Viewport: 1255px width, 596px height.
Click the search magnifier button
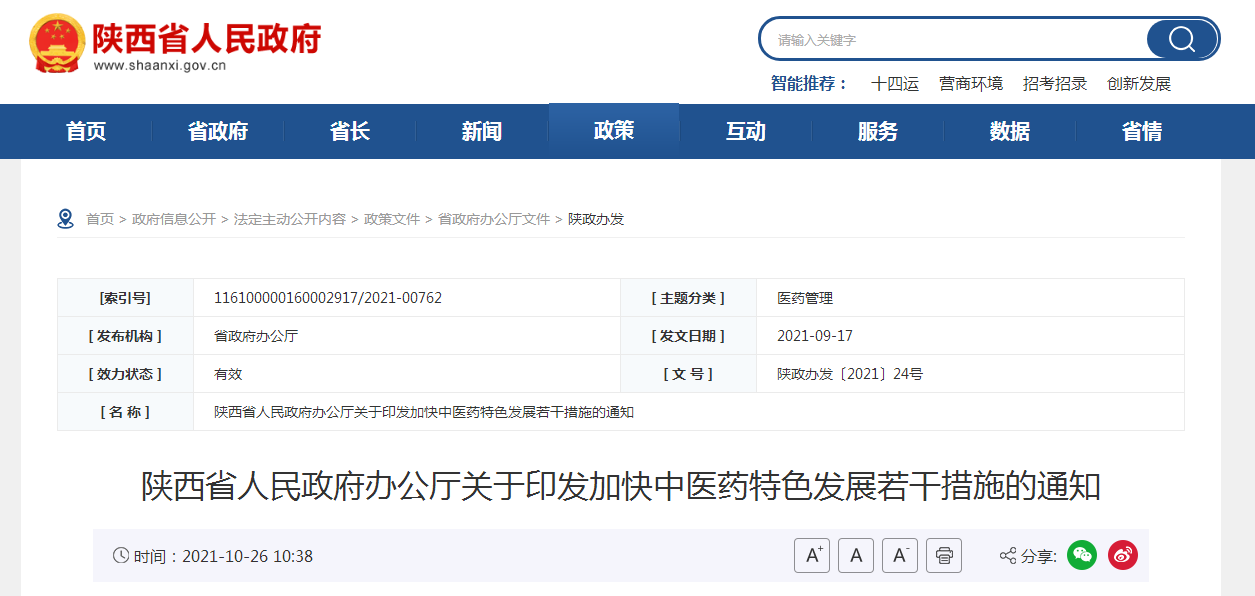pos(1182,40)
